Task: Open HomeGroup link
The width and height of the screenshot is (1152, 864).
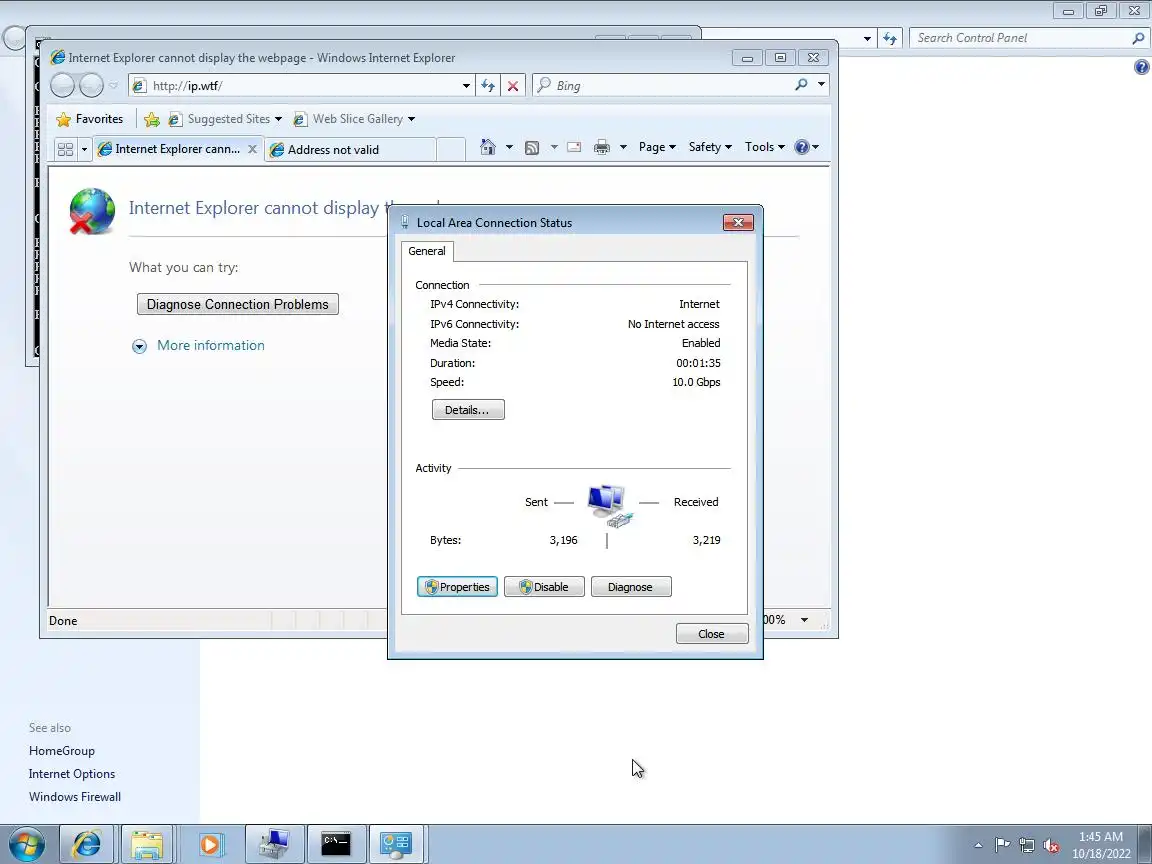Action: [62, 751]
